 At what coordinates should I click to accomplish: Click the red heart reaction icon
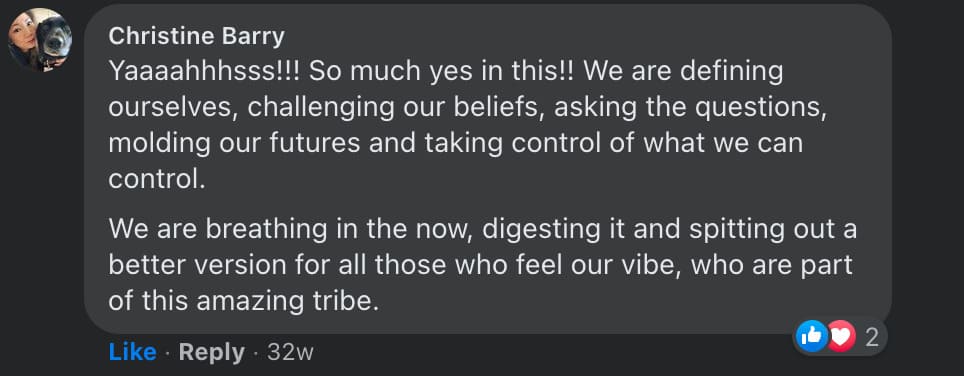tap(841, 337)
